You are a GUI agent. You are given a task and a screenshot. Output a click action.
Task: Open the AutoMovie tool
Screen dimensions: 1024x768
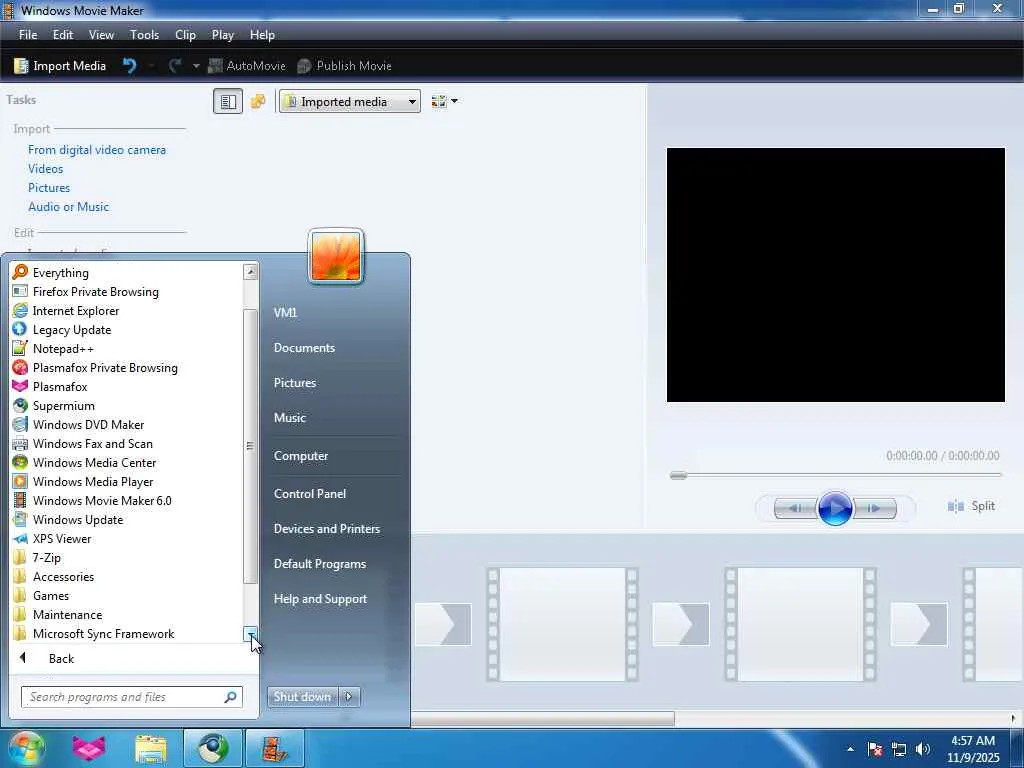[247, 66]
